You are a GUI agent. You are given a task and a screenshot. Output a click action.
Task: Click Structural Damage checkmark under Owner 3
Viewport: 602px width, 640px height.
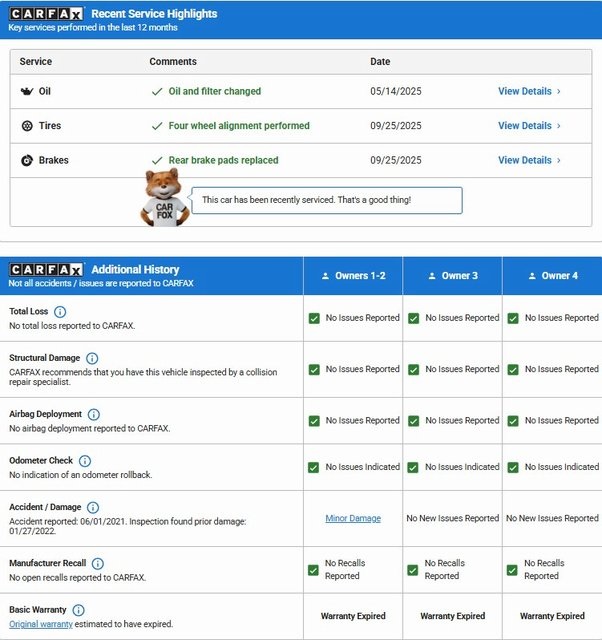pyautogui.click(x=414, y=369)
